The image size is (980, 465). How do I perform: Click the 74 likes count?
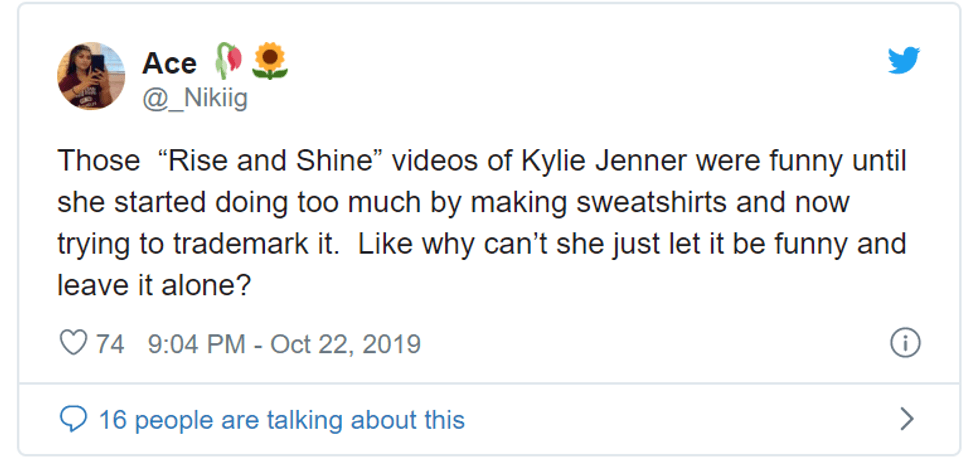110,345
